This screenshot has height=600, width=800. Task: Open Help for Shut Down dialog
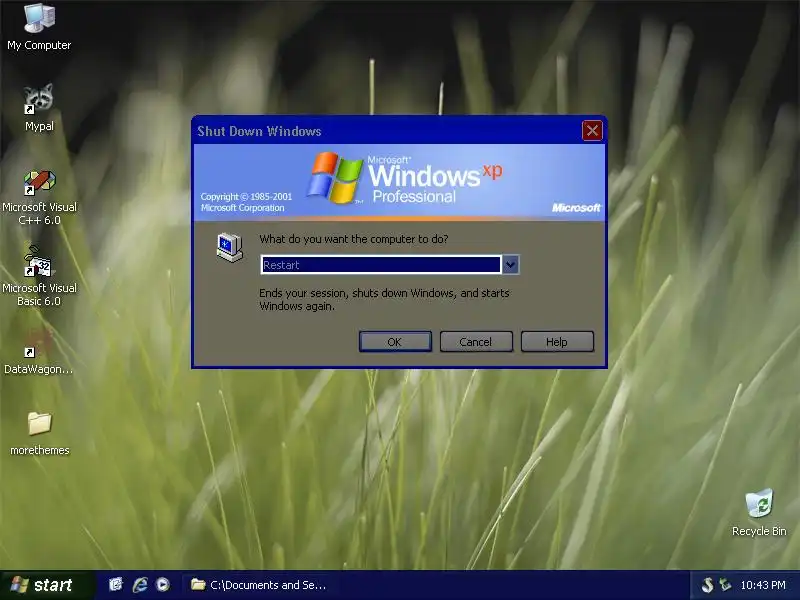[x=557, y=342]
